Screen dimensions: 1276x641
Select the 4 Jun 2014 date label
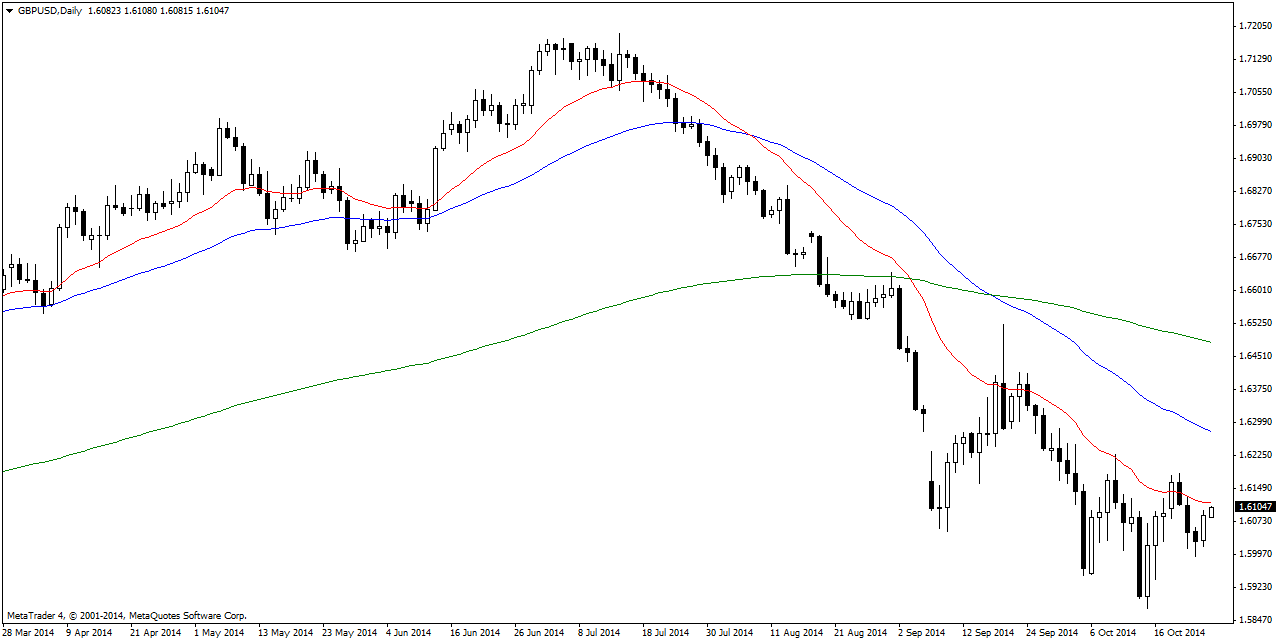coord(409,633)
